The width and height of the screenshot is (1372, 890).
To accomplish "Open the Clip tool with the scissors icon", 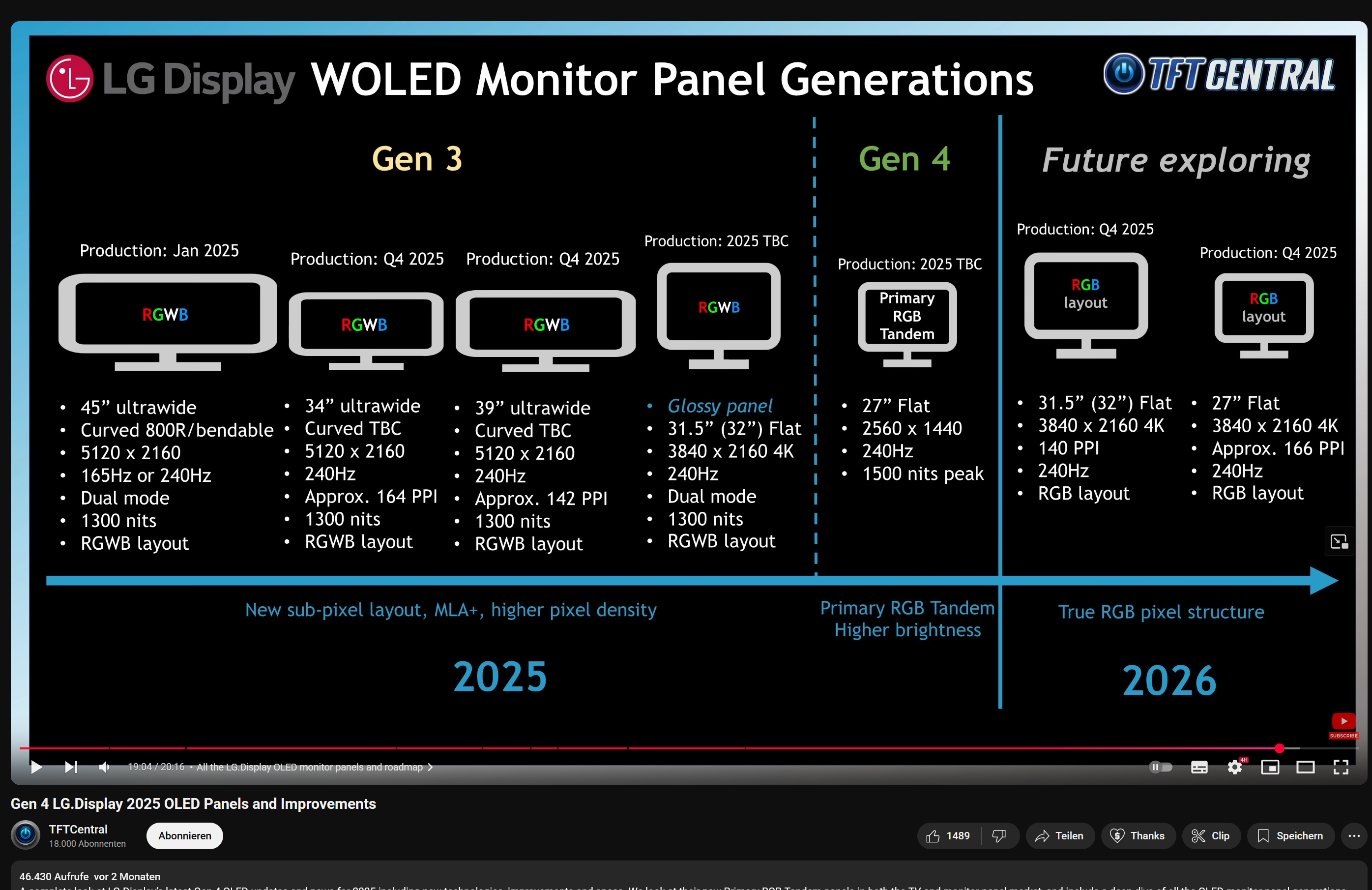I will point(1211,836).
